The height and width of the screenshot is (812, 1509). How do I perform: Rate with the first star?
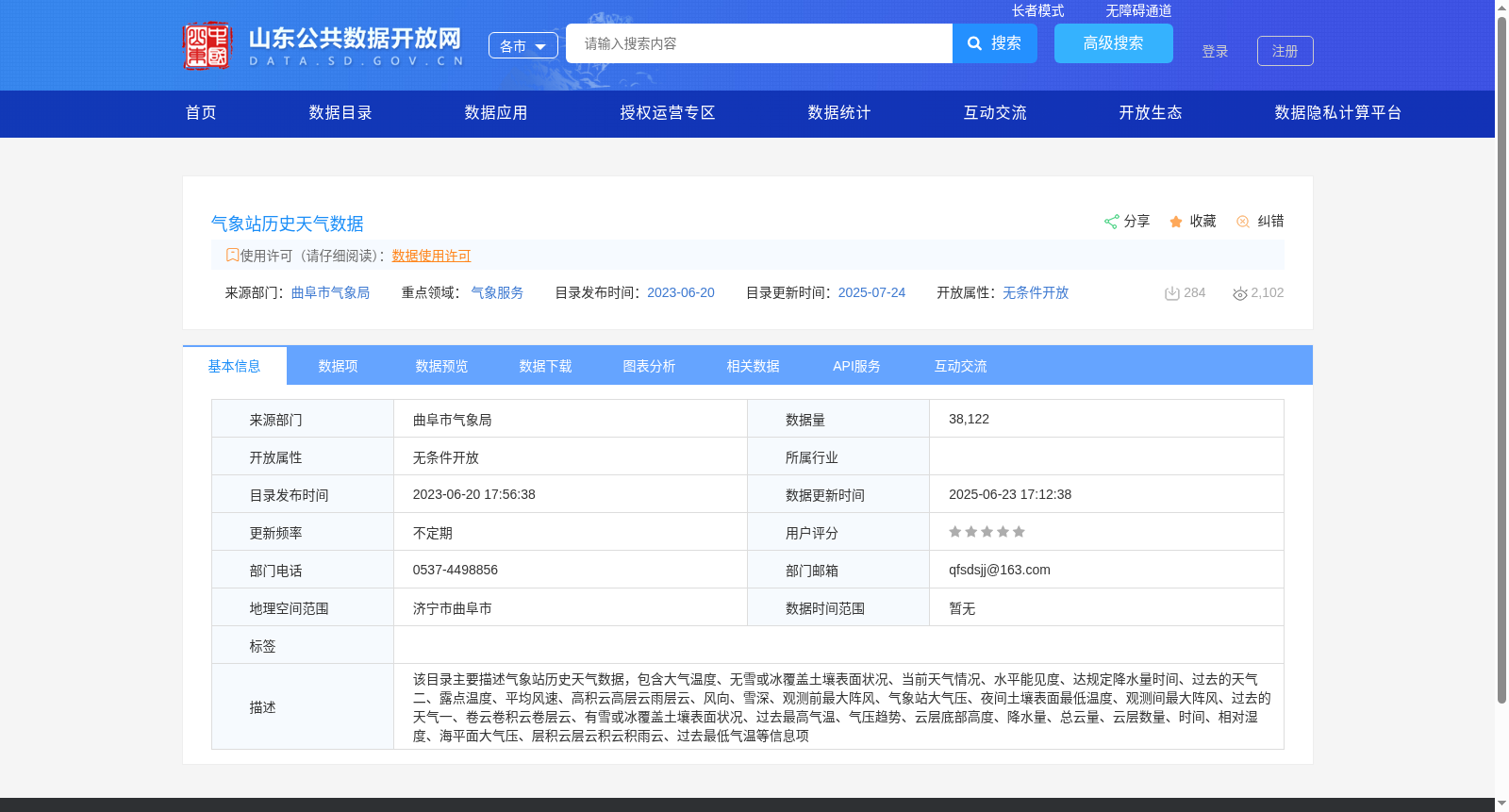click(x=955, y=532)
